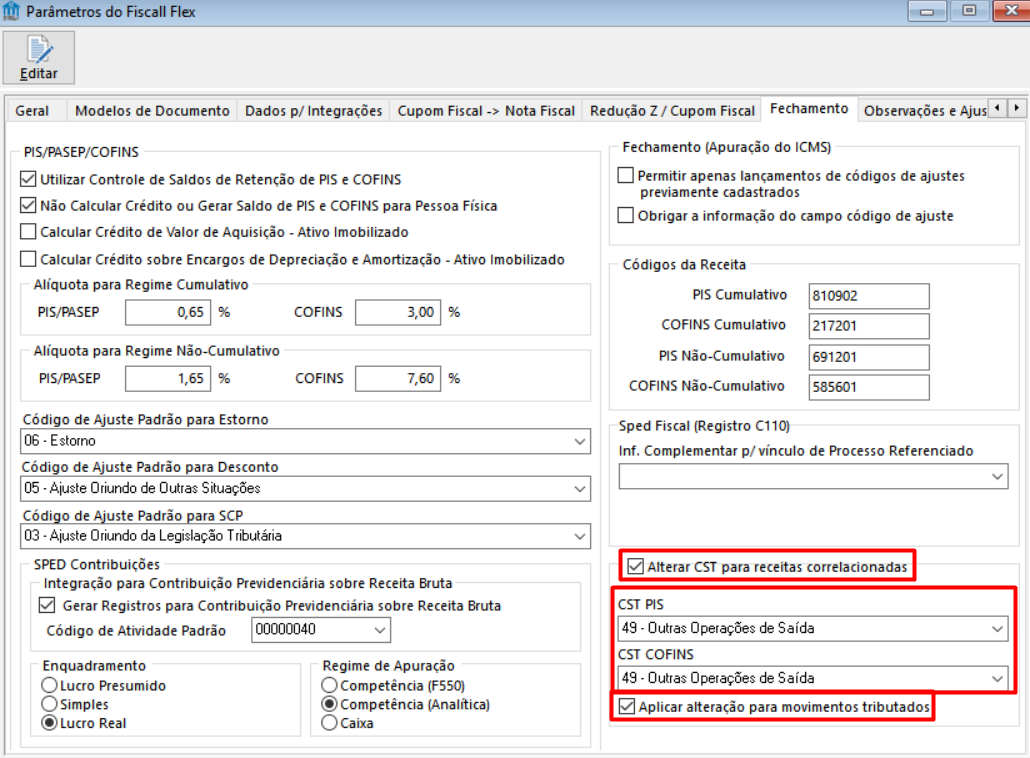Open the Observações e Ajustes tab
Viewport: 1030px width, 758px height.
click(x=924, y=110)
